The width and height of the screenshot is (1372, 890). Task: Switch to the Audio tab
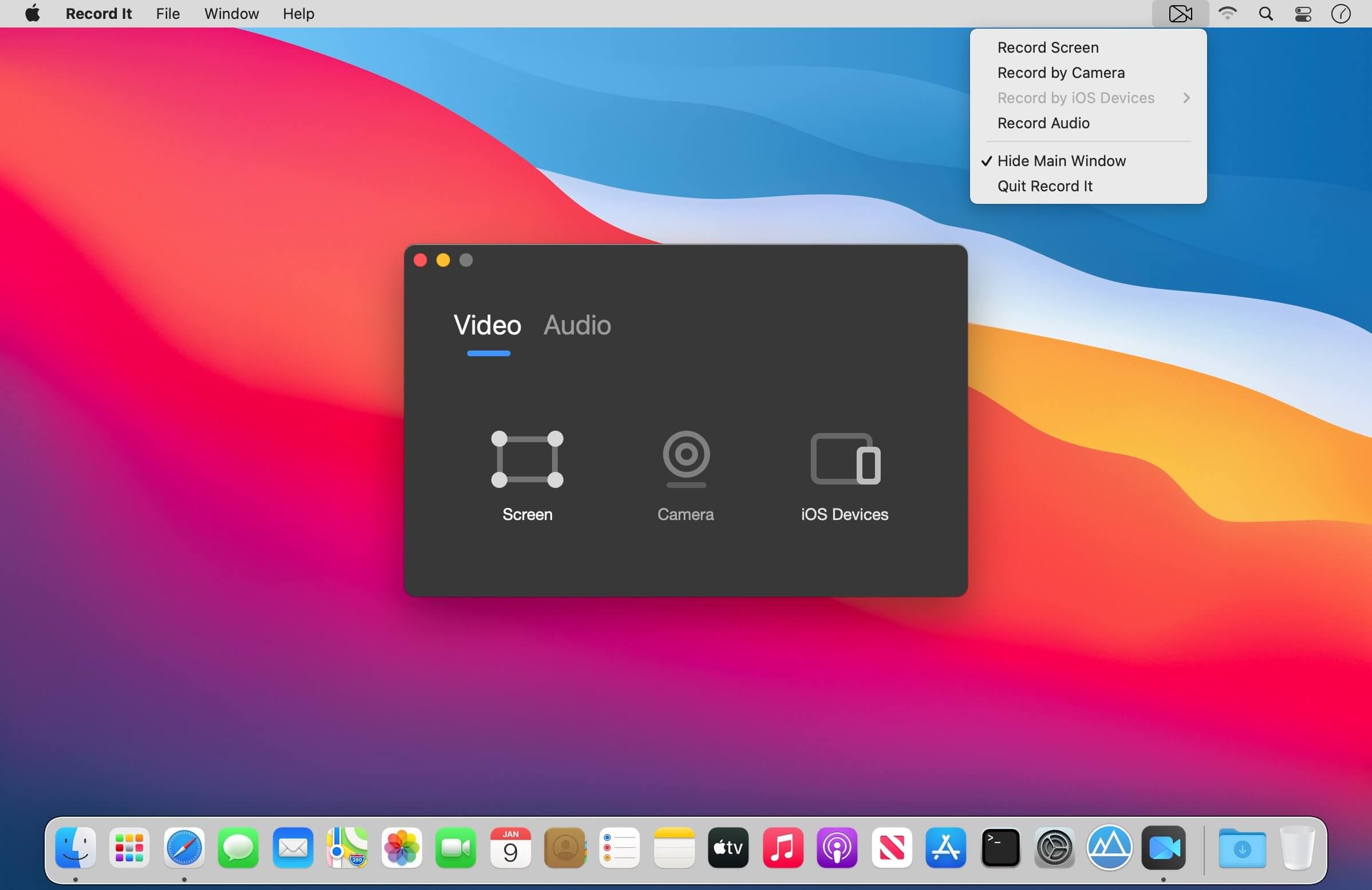pos(577,325)
